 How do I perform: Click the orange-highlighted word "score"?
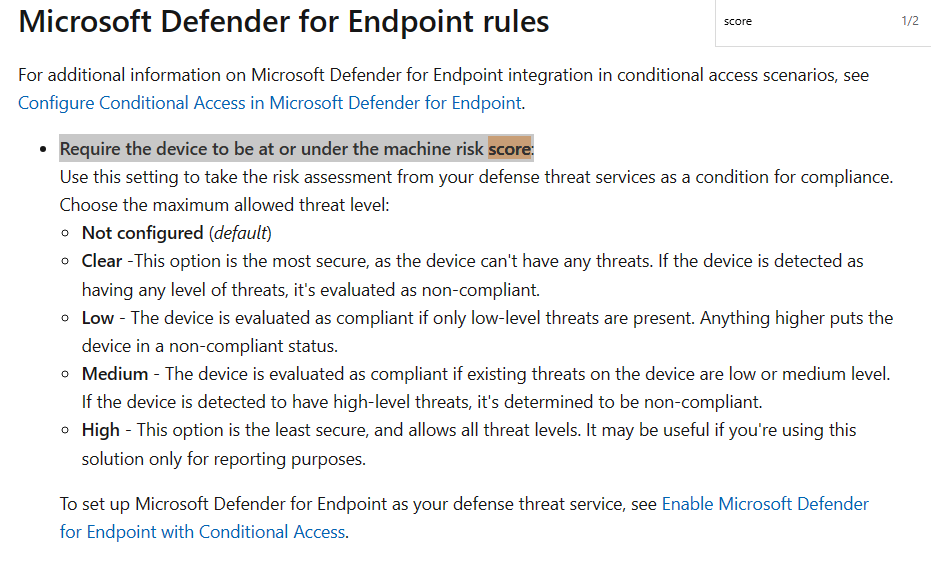[x=509, y=148]
